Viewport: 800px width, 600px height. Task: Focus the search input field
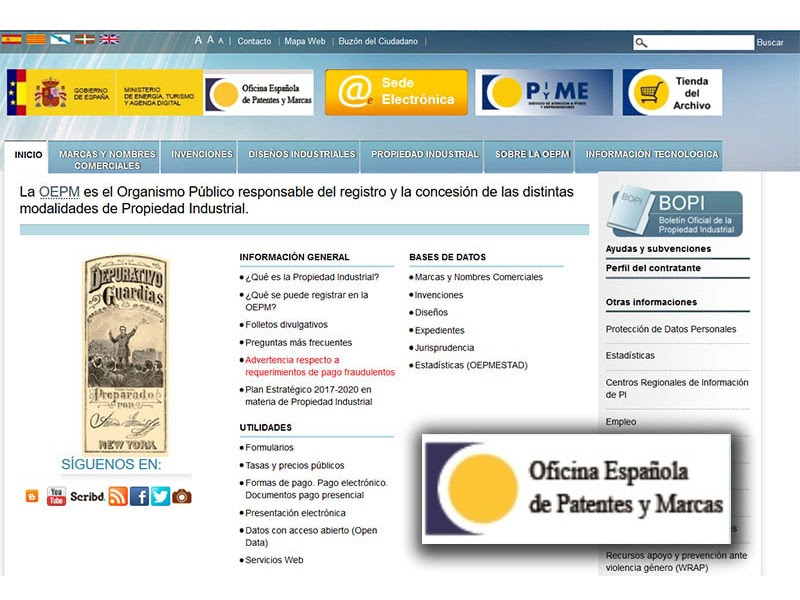(694, 42)
